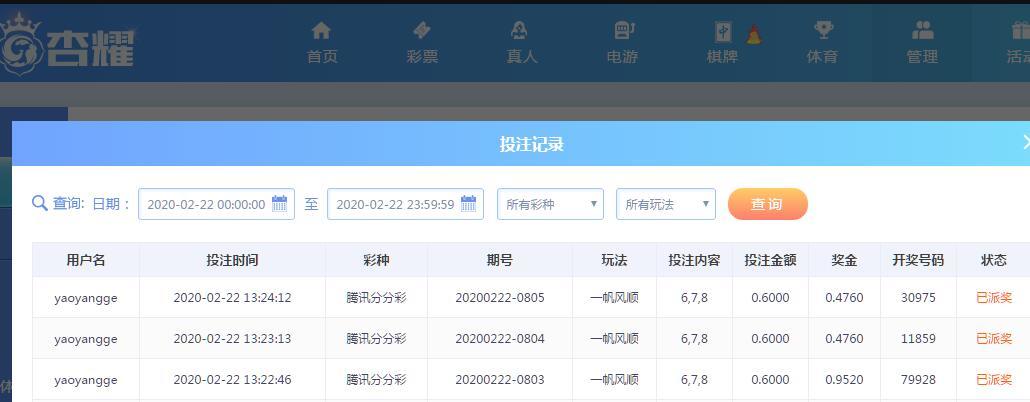The image size is (1030, 402).
Task: Click prize amount 0.9520
Action: [x=844, y=380]
